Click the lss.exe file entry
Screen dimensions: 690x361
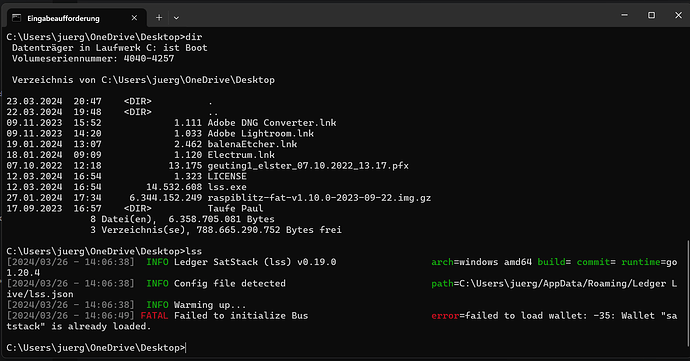pos(227,187)
